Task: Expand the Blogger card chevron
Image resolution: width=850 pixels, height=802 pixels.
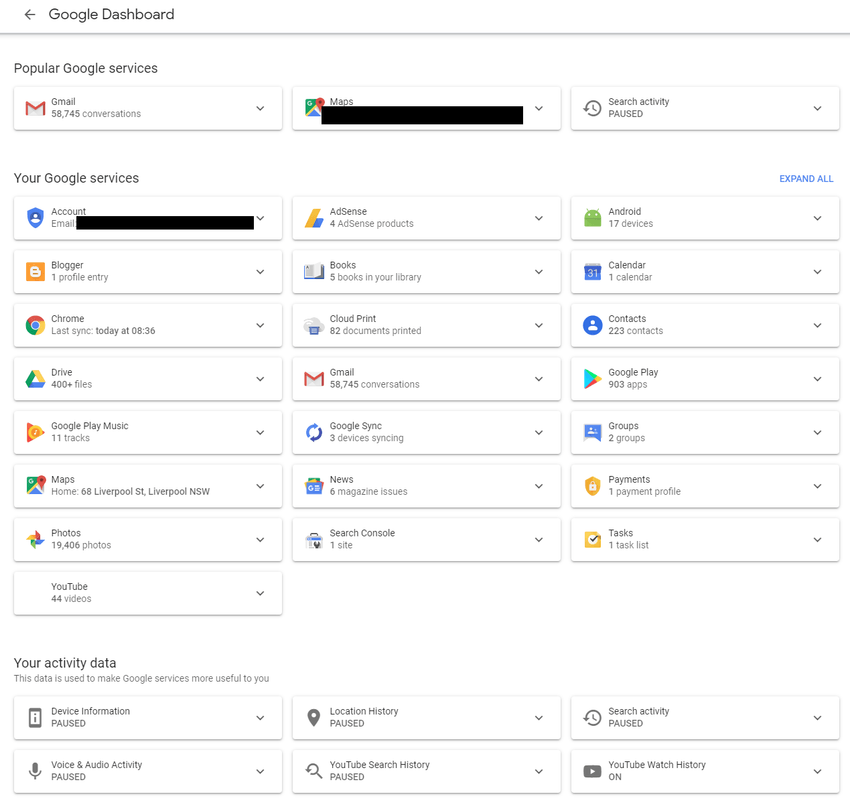Action: 260,272
